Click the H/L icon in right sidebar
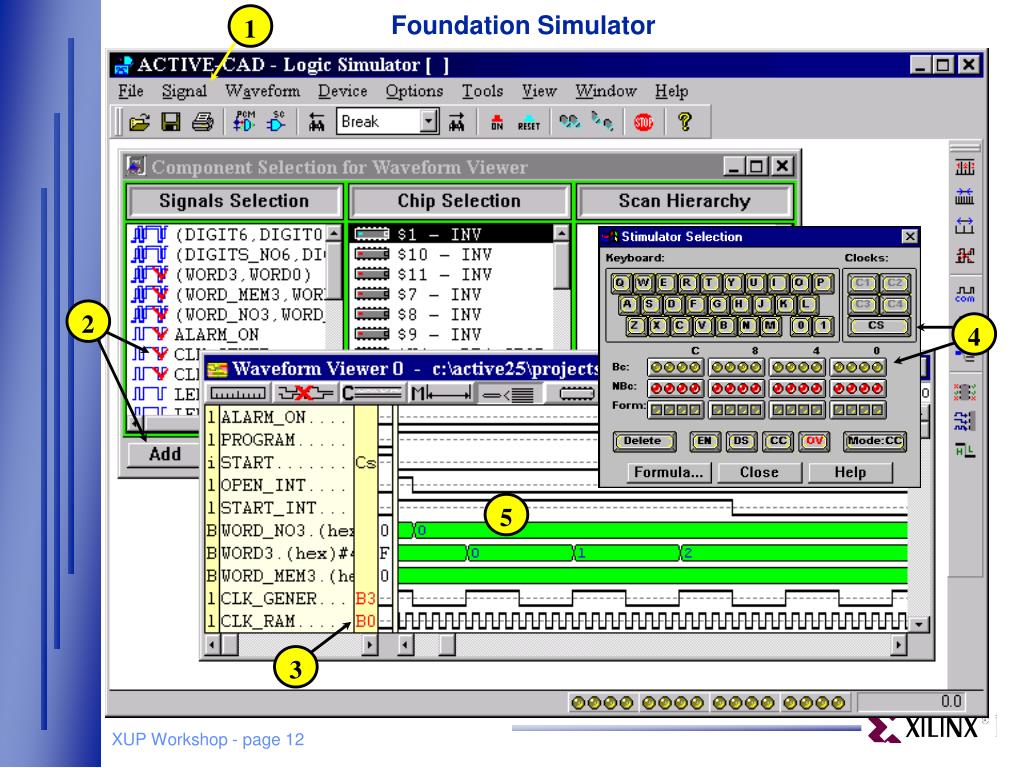This screenshot has height=768, width=1024. [x=965, y=450]
